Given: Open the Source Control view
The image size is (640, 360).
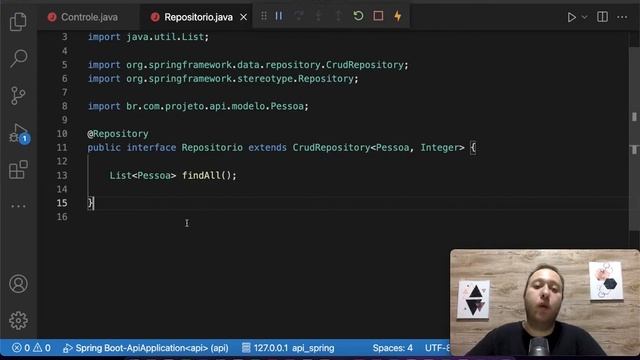Looking at the screenshot, I should click(x=18, y=96).
